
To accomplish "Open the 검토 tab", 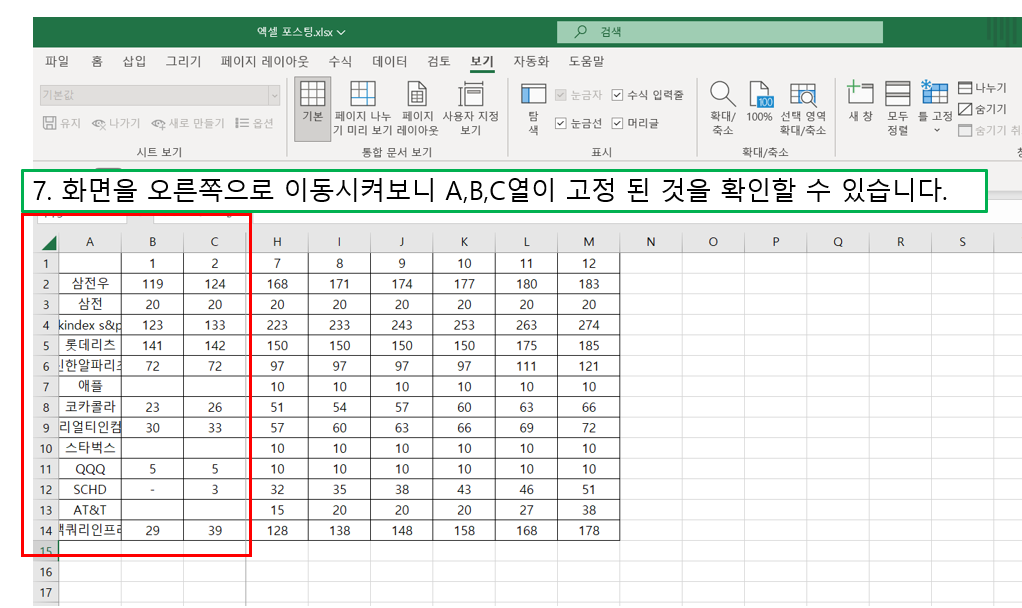I will point(439,61).
